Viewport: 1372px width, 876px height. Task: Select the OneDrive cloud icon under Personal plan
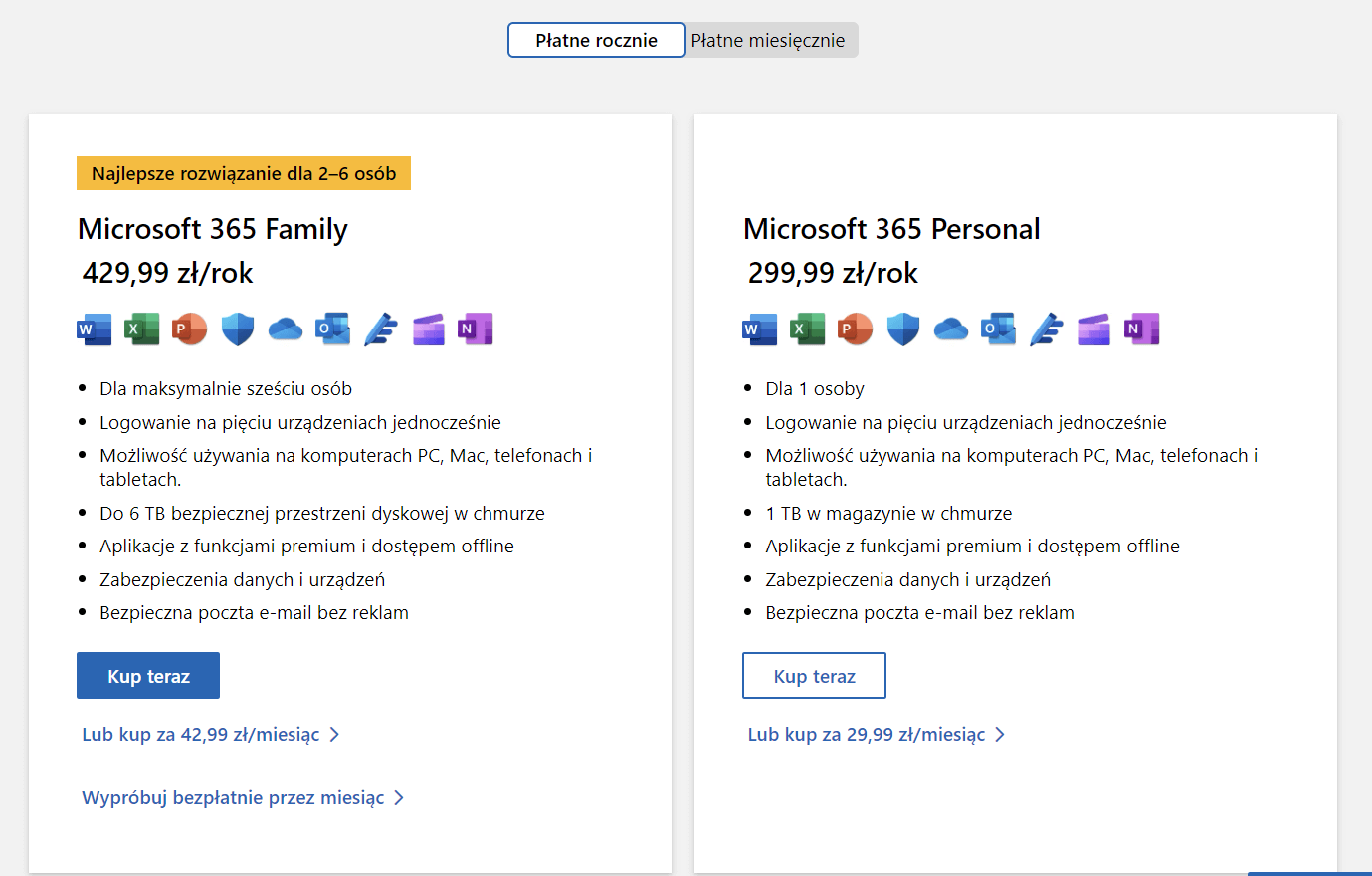pyautogui.click(x=950, y=328)
